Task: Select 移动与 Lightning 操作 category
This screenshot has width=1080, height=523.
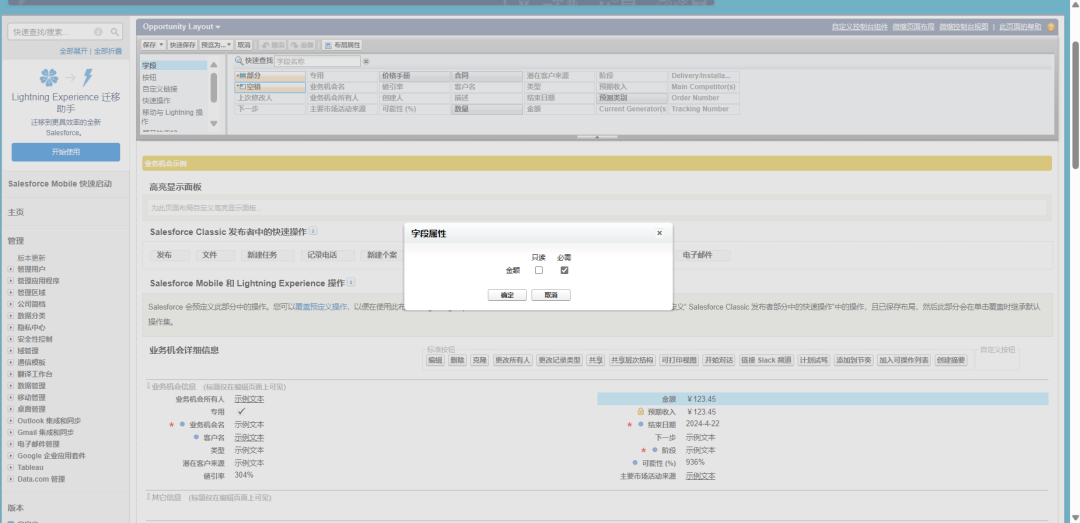Action: click(174, 116)
